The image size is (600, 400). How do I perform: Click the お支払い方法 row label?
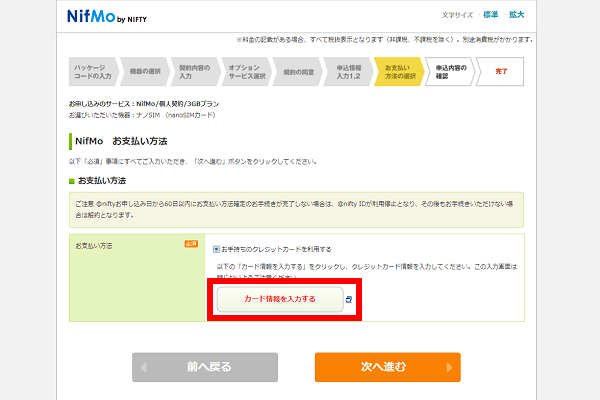94,246
